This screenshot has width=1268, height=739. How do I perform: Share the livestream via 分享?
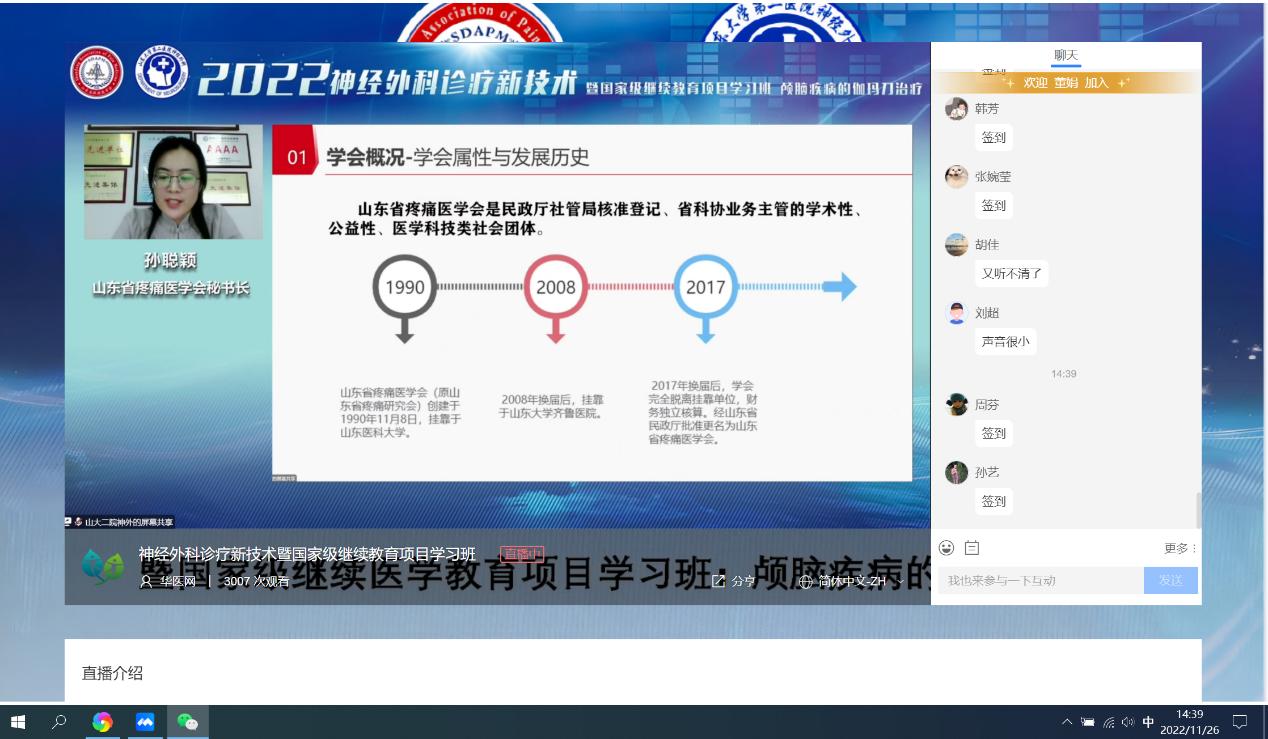click(733, 581)
